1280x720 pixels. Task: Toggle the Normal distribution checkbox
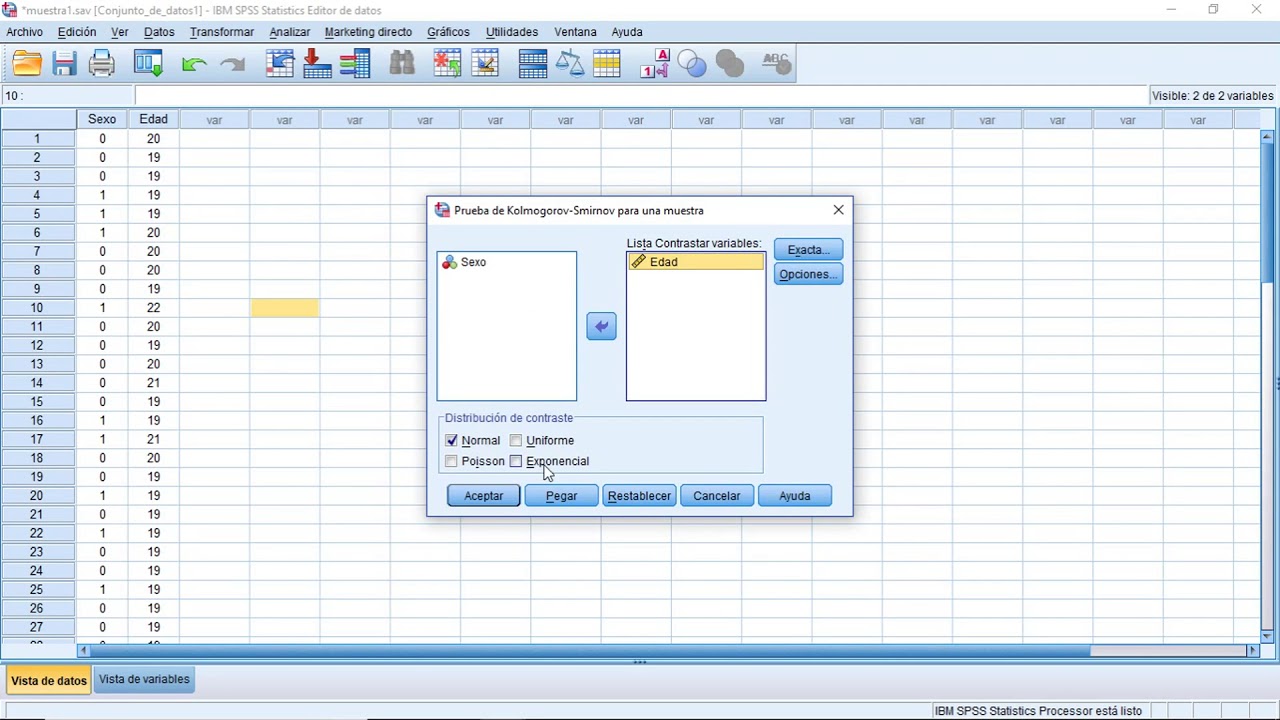[x=452, y=440]
